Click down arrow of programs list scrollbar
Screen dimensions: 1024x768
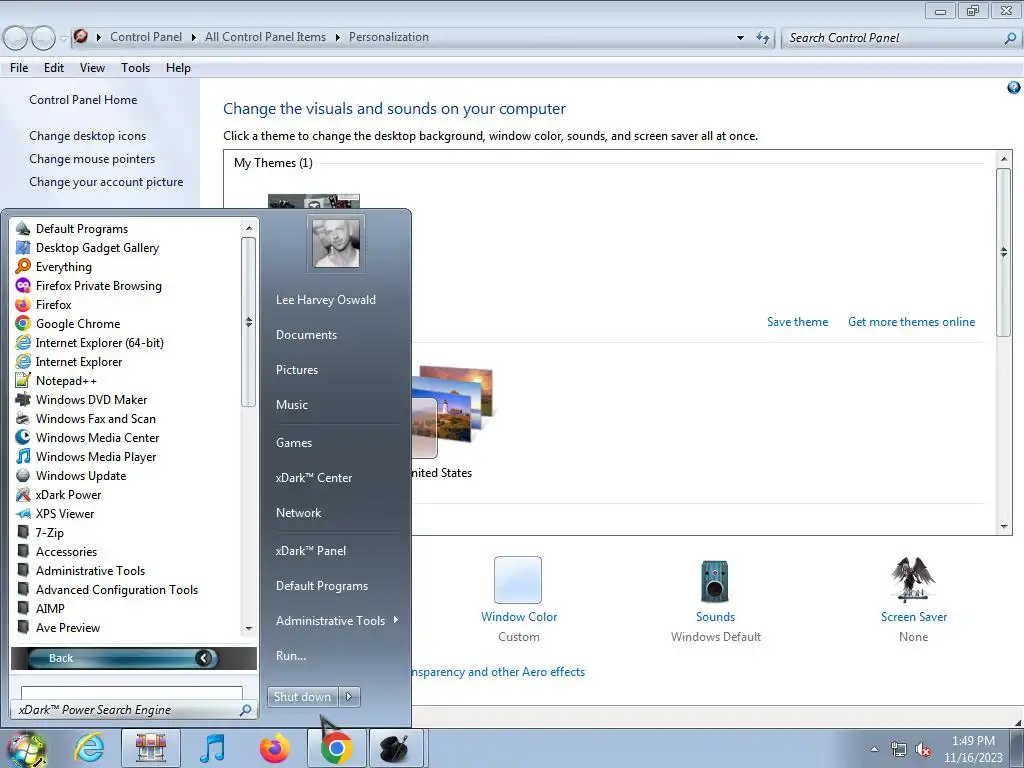(249, 628)
